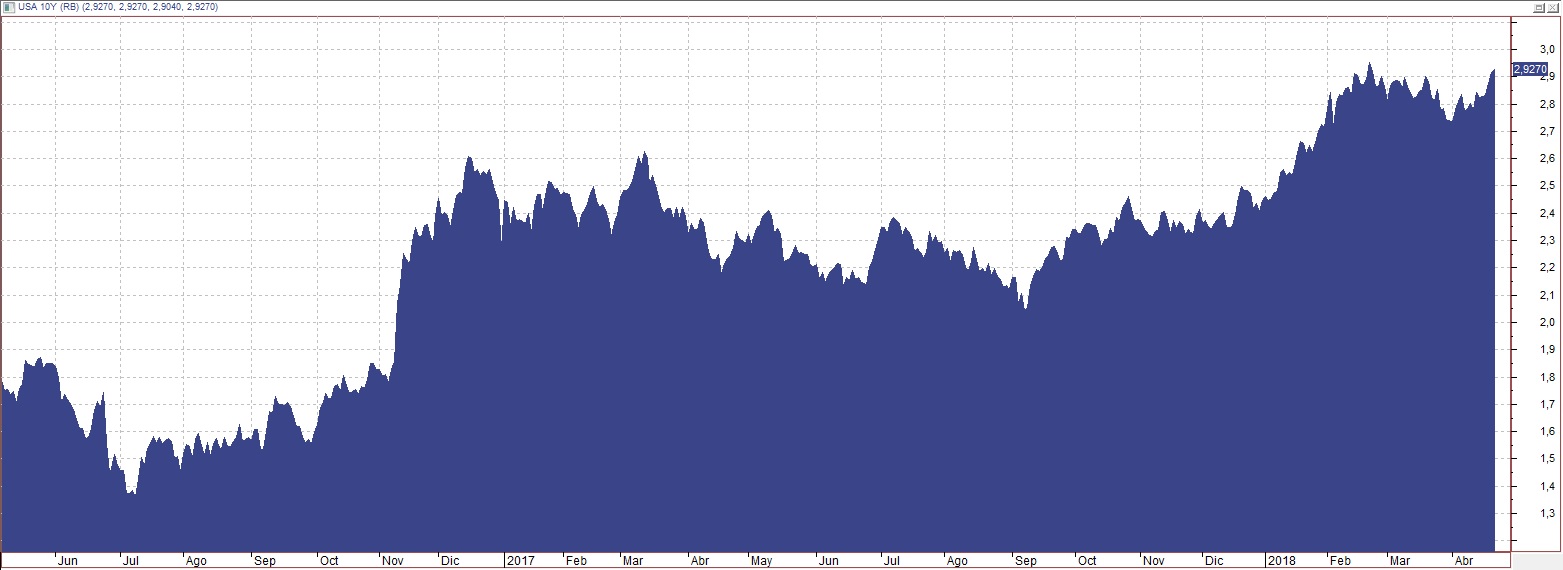This screenshot has width=1563, height=570.
Task: Click the 1,4 value on price axis
Action: click(x=1546, y=486)
